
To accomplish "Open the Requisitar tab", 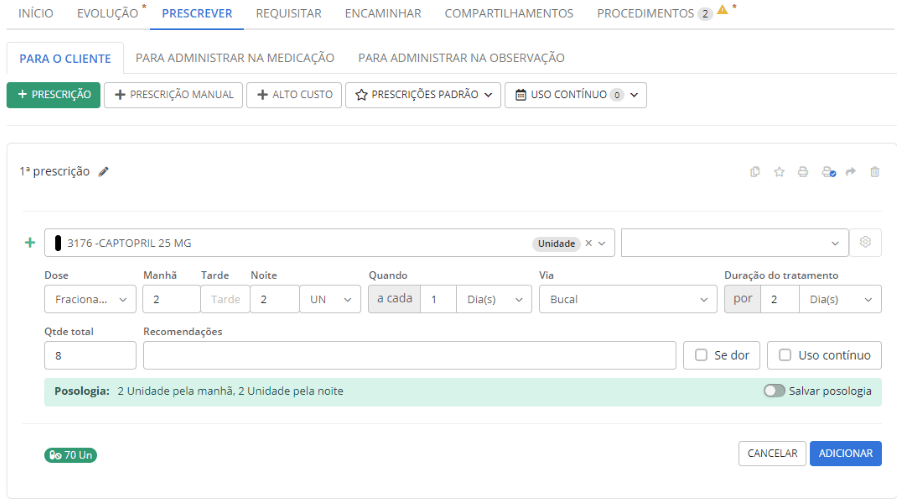I will [x=288, y=13].
